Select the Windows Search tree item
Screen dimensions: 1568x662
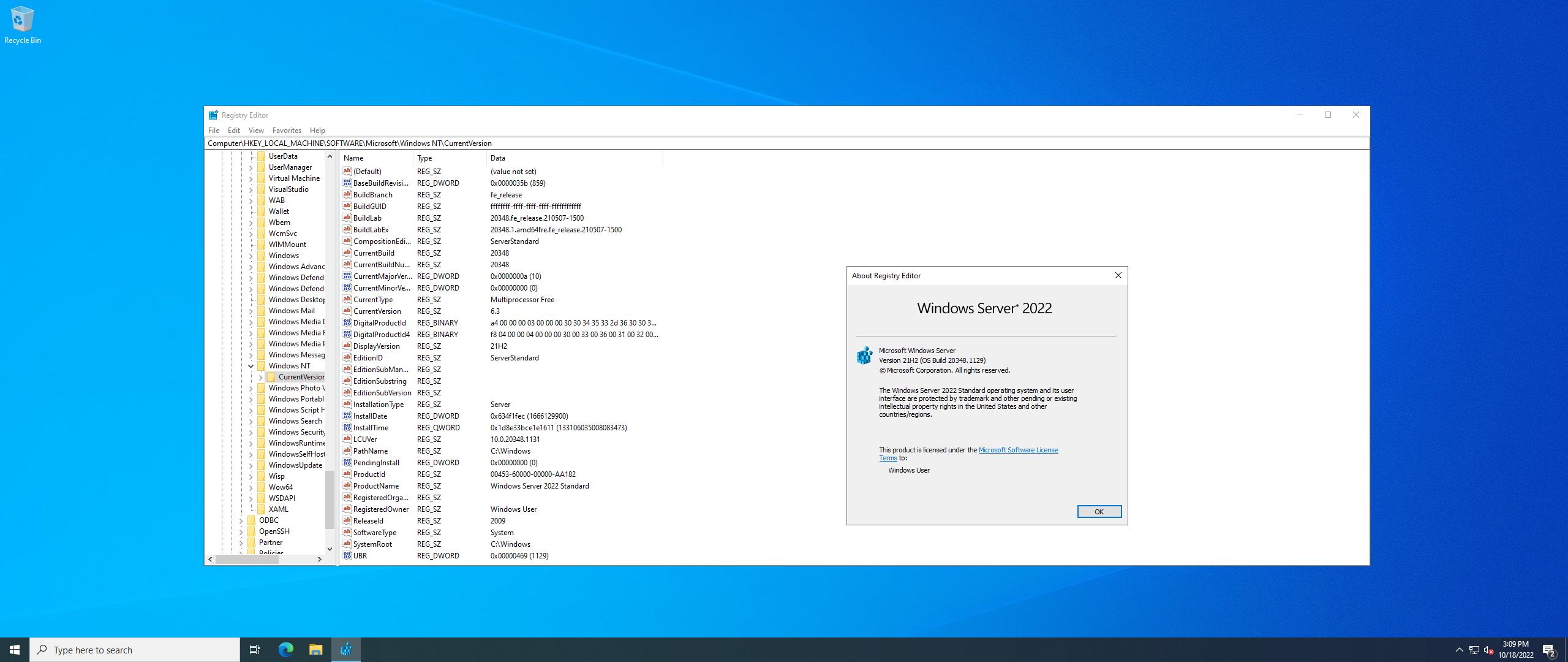pos(295,420)
